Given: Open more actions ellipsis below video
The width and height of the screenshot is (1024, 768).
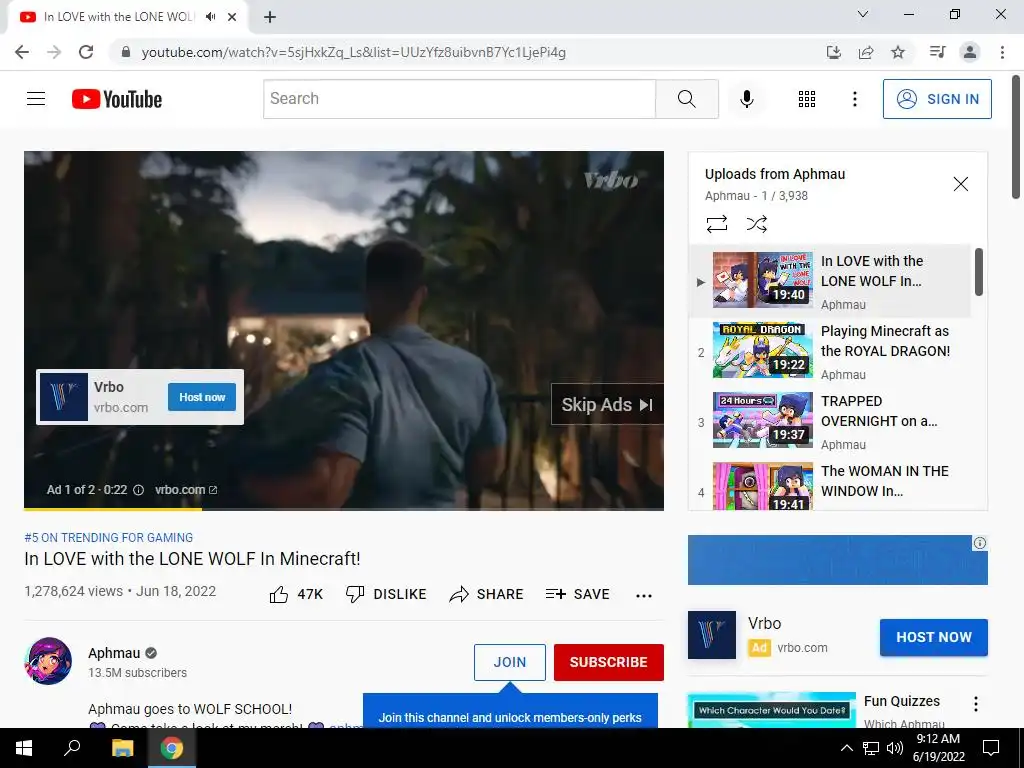Looking at the screenshot, I should coord(644,595).
